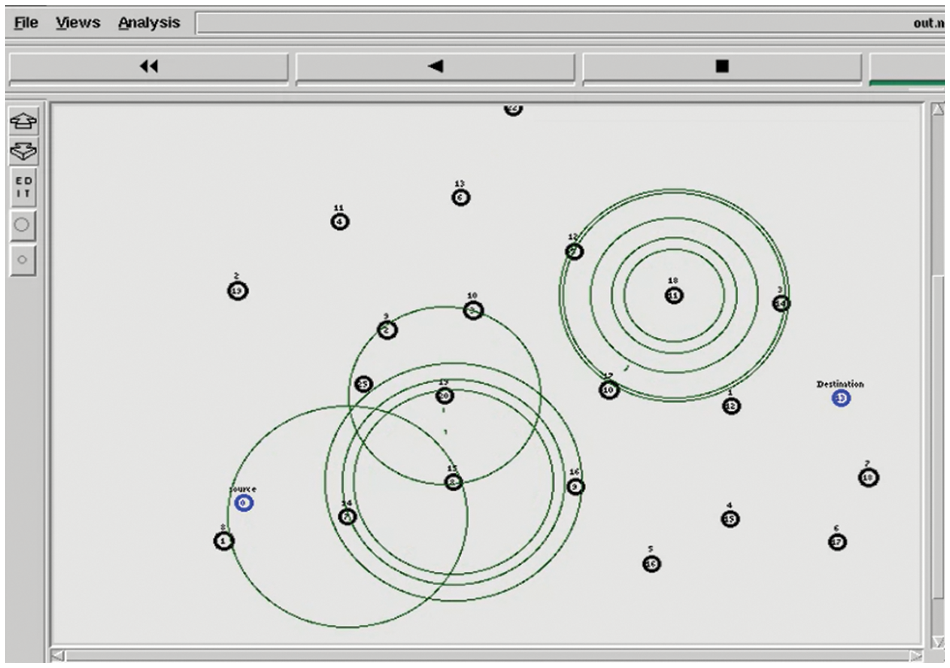The width and height of the screenshot is (950, 668).
Task: Click the zoom in up-arrow icon
Action: (x=22, y=121)
